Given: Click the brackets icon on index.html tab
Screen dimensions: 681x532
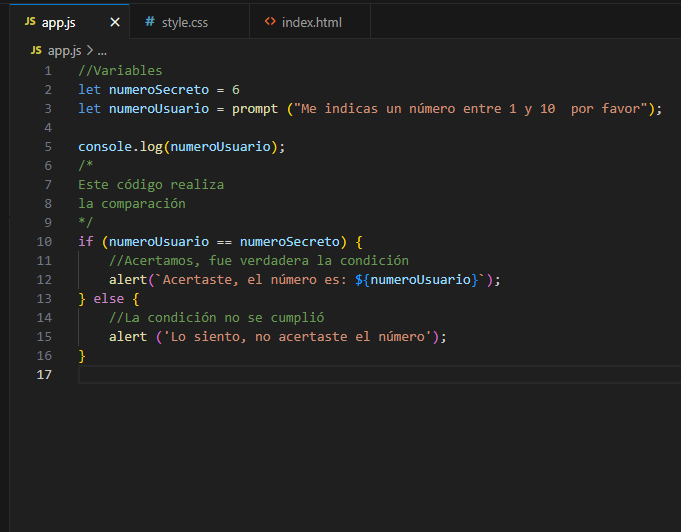Looking at the screenshot, I should point(270,21).
